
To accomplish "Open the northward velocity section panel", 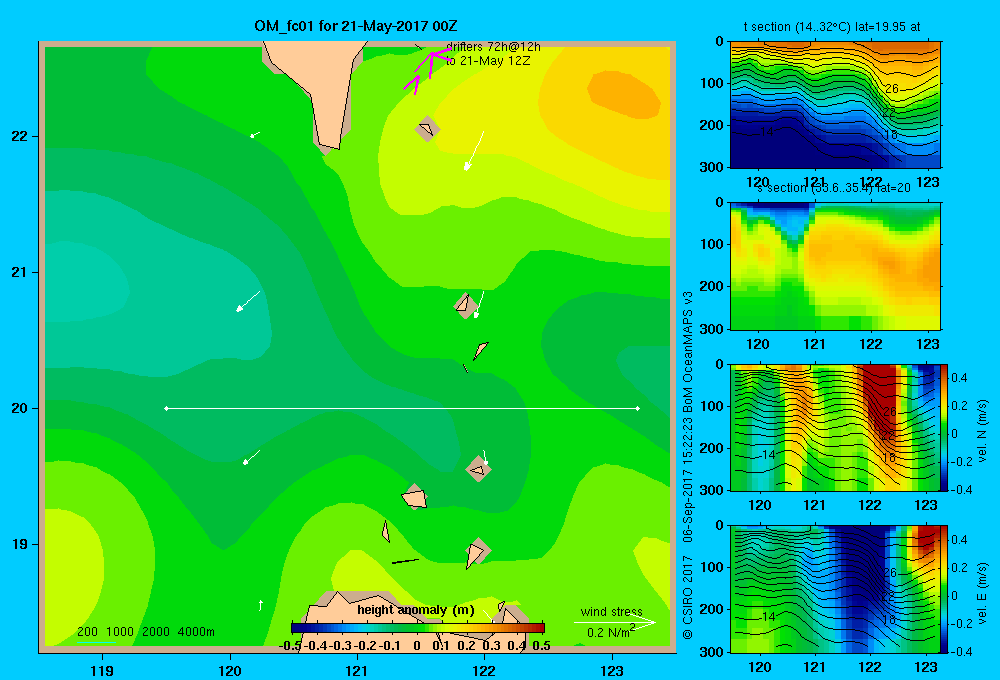I will click(835, 427).
